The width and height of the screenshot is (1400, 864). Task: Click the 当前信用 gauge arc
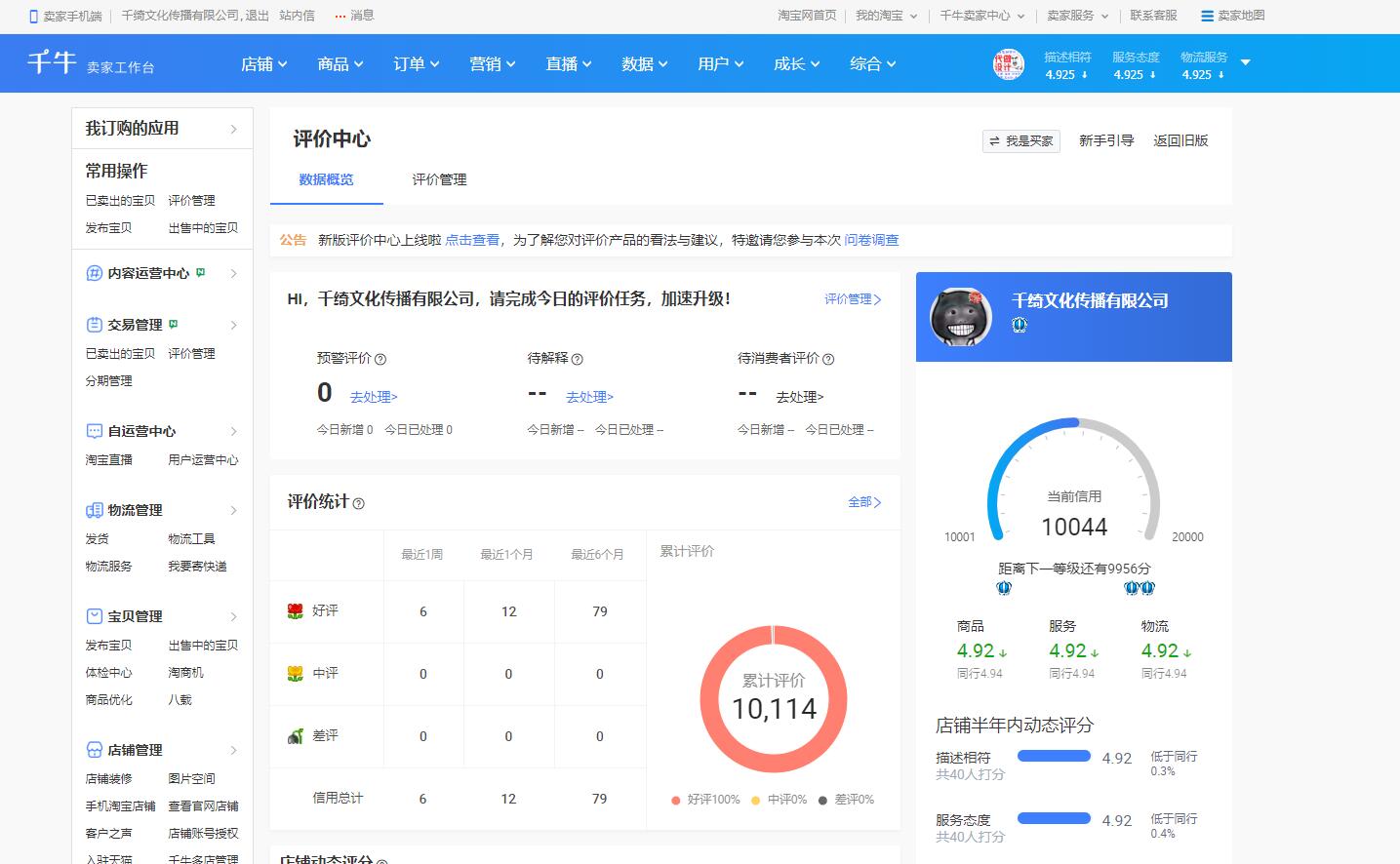coord(1073,479)
